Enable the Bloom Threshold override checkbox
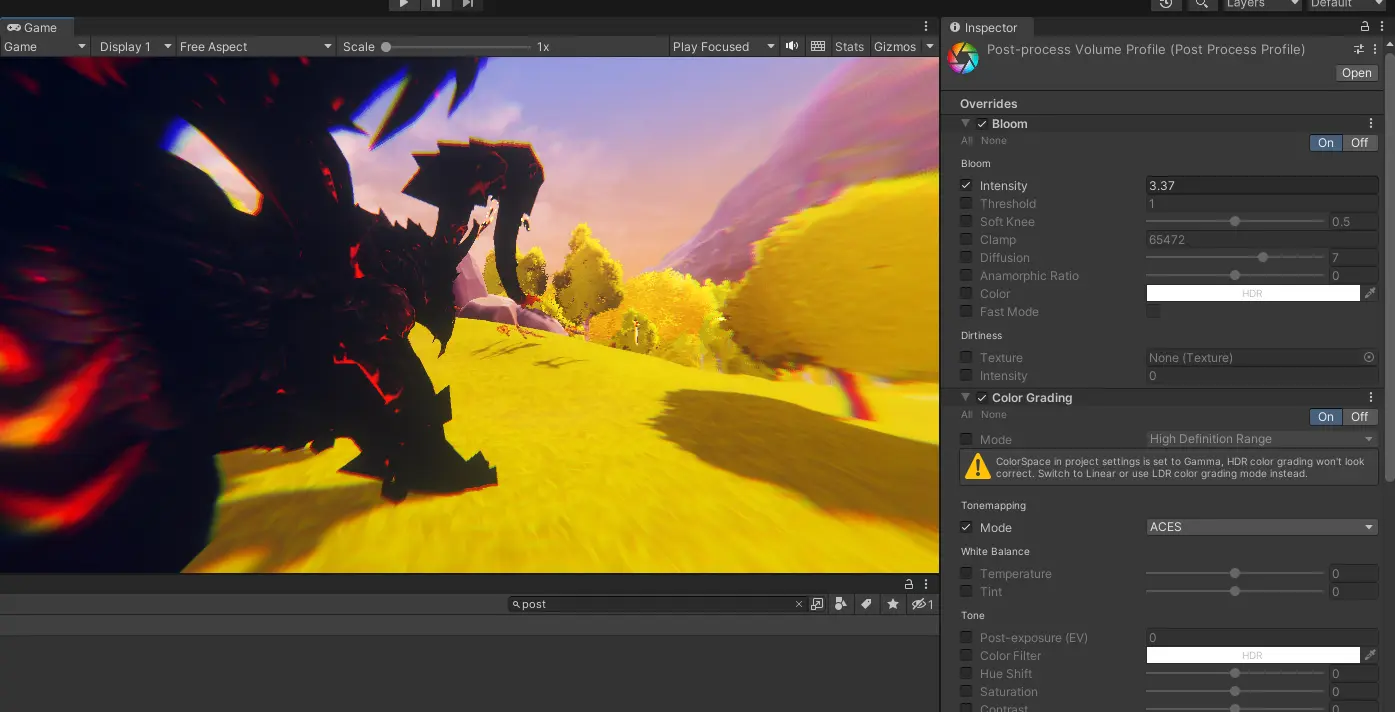Screen dimensions: 1395x712 coord(966,203)
